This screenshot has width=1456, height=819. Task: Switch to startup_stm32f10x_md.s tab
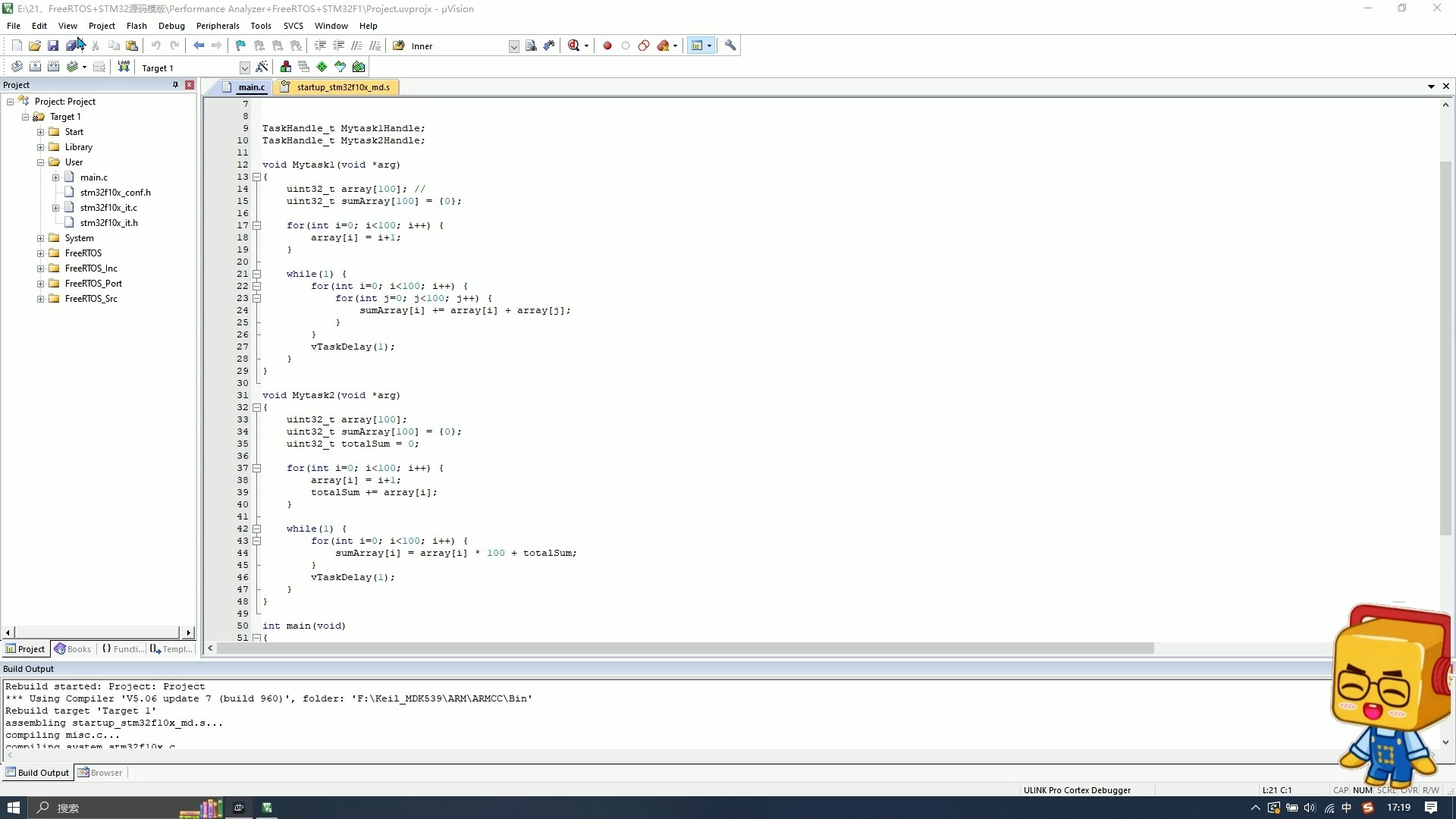342,87
